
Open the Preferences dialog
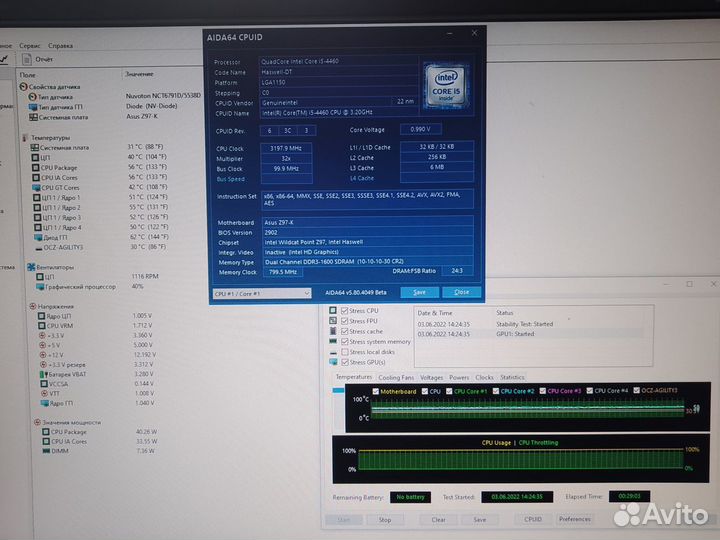574,519
